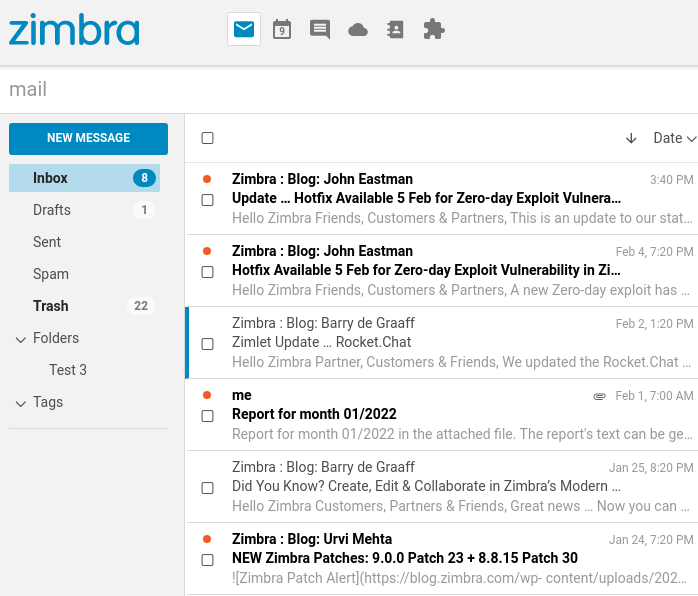Open the Chat speech bubble icon

tap(320, 29)
